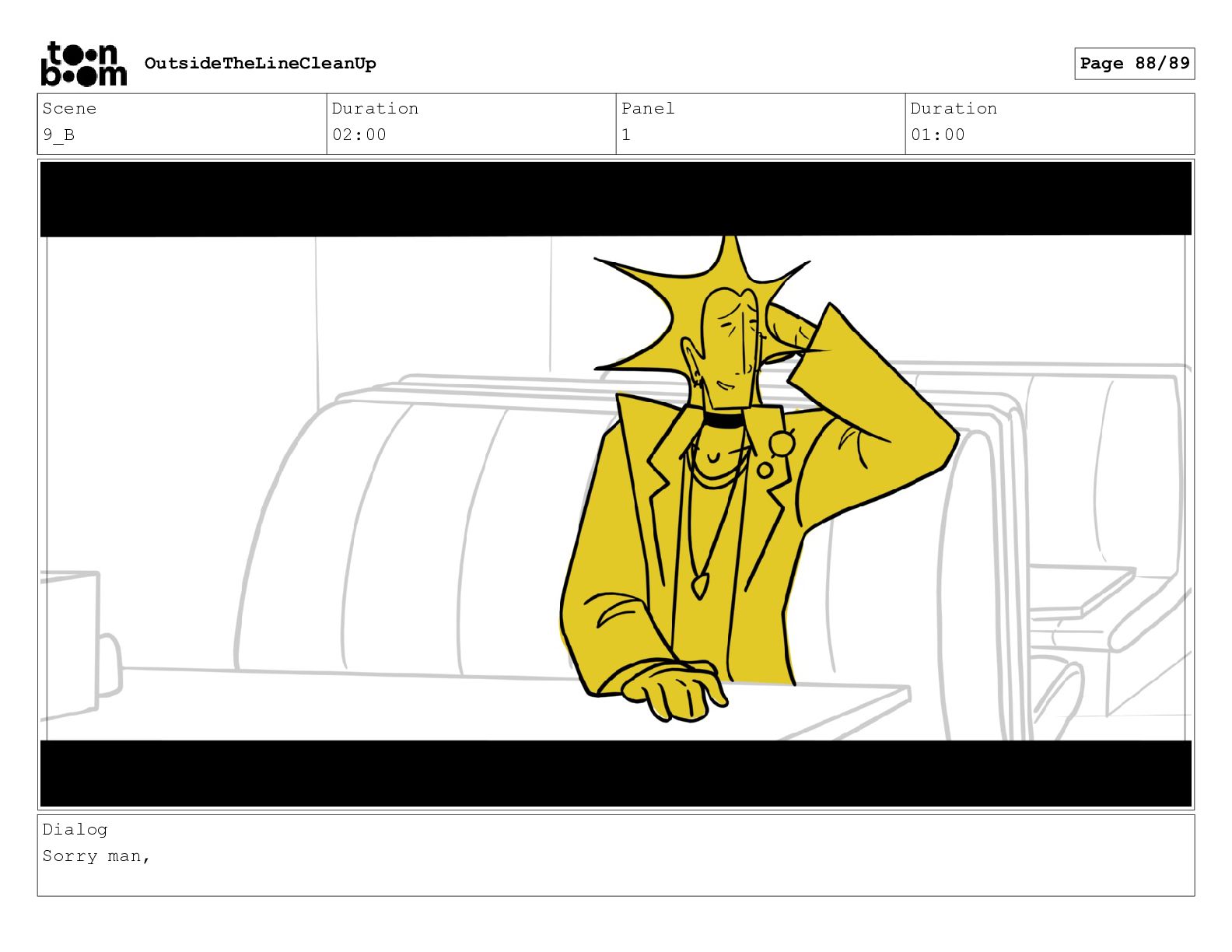Click the top black letterbox bar
The image size is (1232, 952).
616,198
